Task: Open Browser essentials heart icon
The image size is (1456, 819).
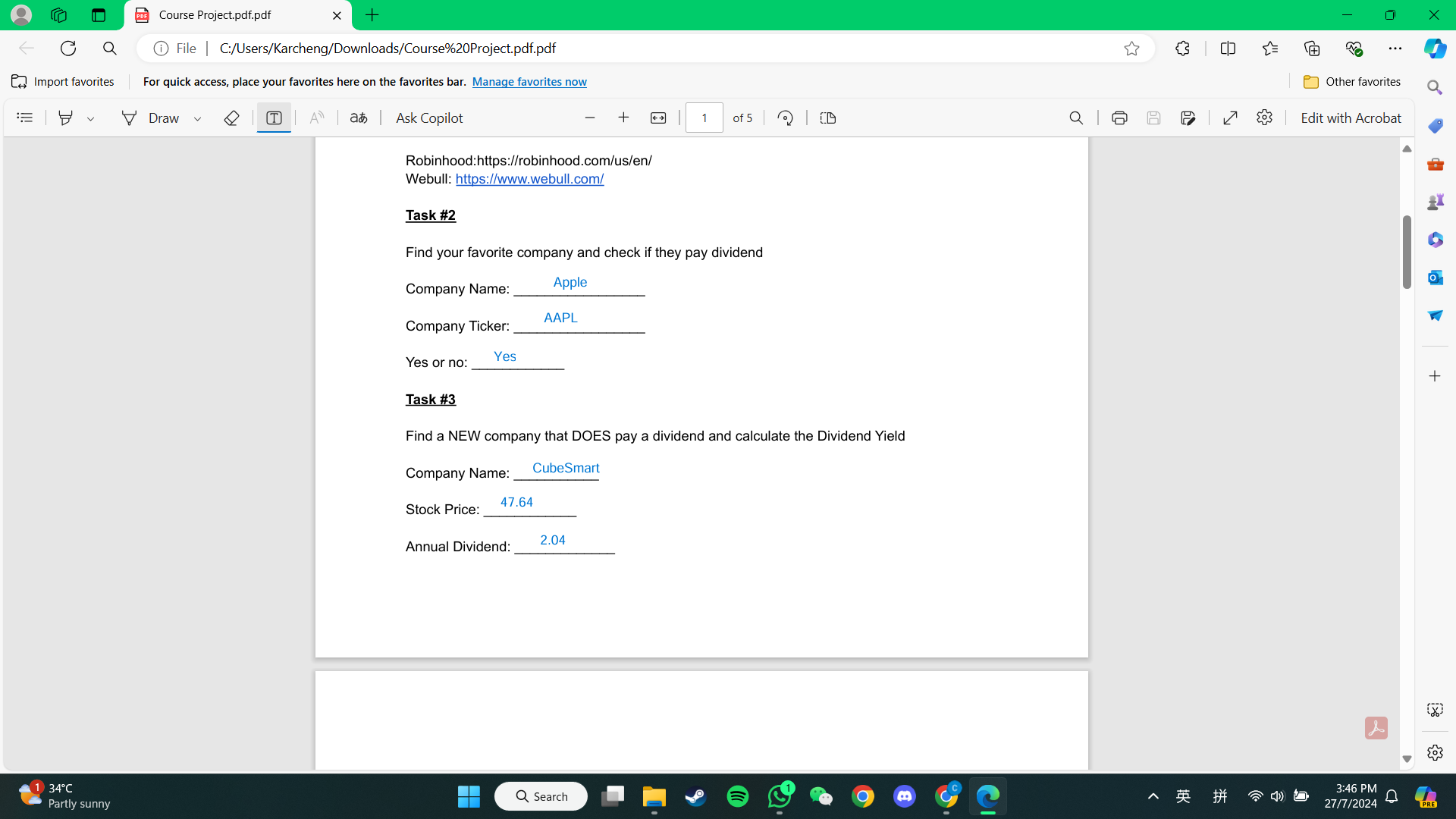Action: point(1354,49)
